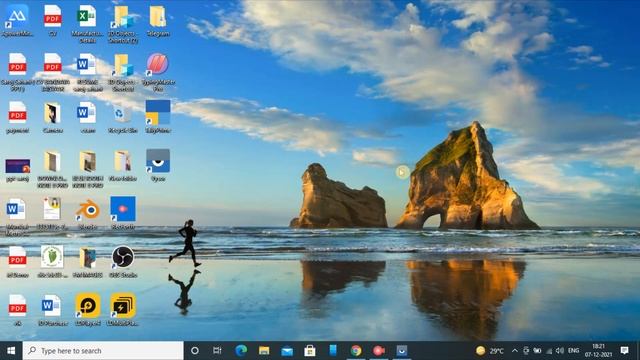The height and width of the screenshot is (360, 640).
Task: Open Microsoft Store from the taskbar
Action: 310,351
